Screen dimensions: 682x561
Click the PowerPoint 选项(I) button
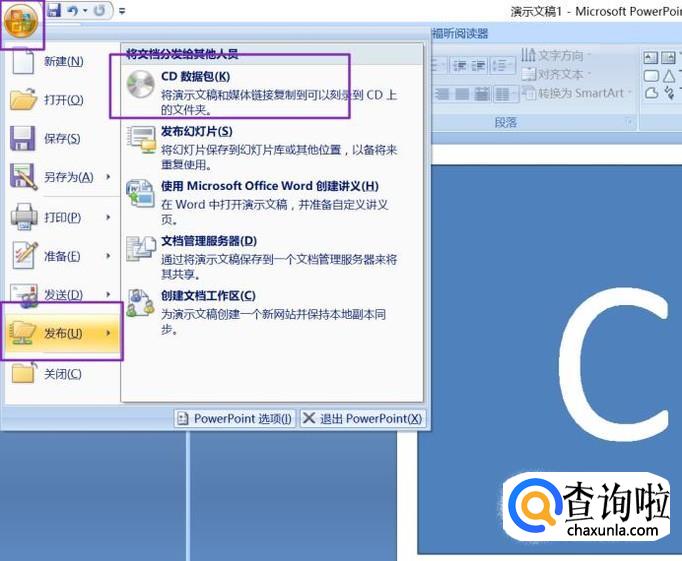coord(235,419)
